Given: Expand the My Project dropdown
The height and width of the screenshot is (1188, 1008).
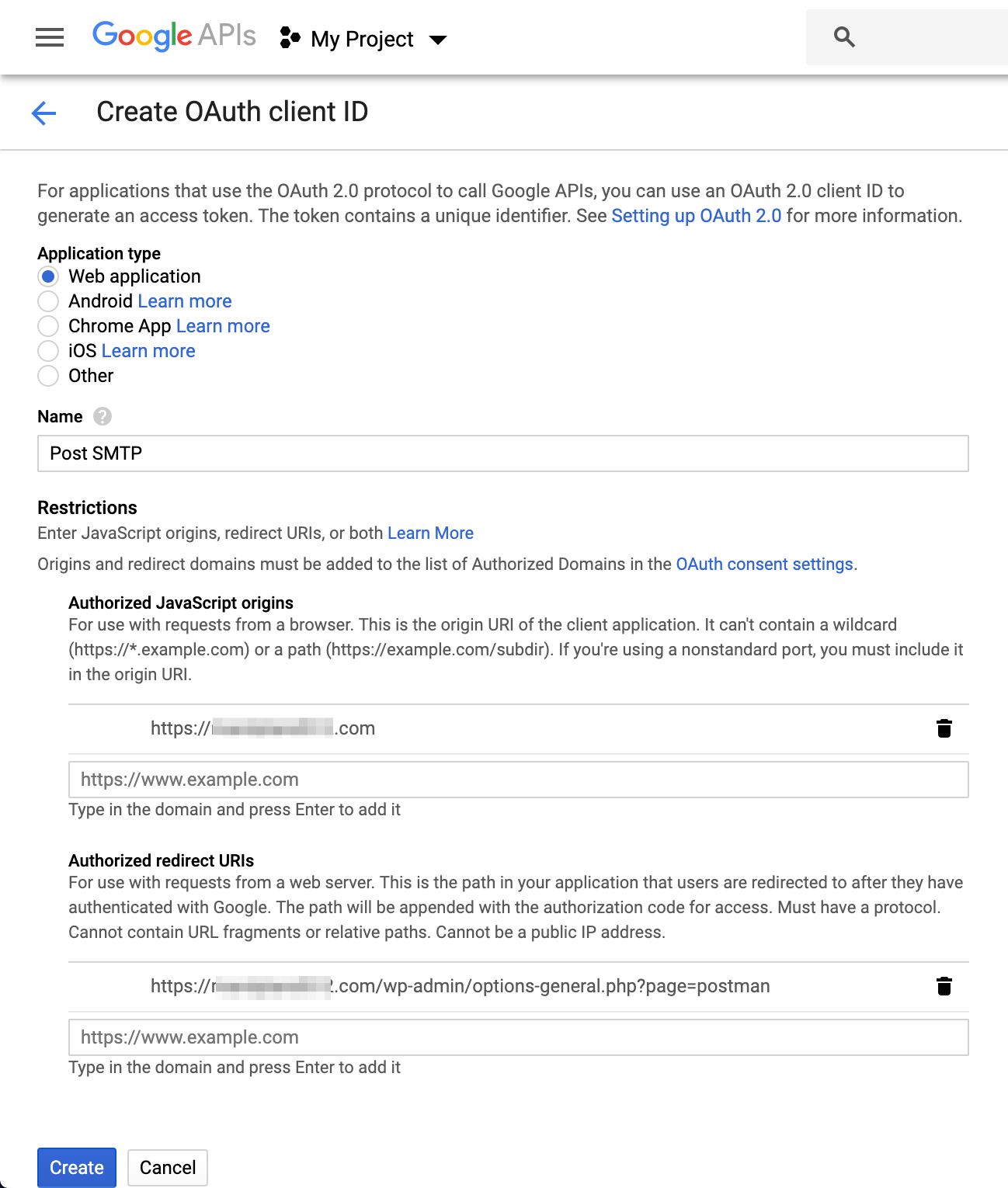Looking at the screenshot, I should point(438,40).
